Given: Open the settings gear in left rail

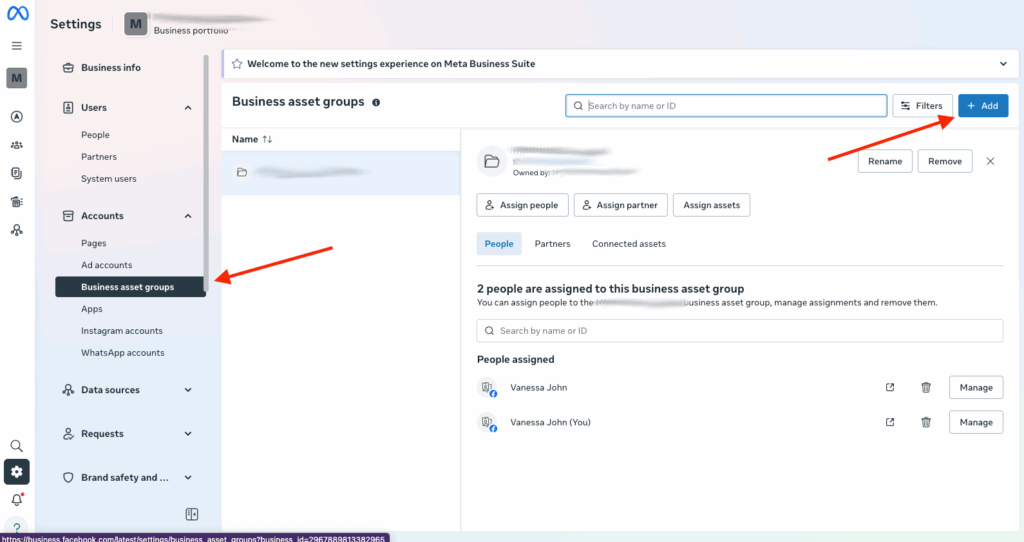Looking at the screenshot, I should tap(16, 472).
